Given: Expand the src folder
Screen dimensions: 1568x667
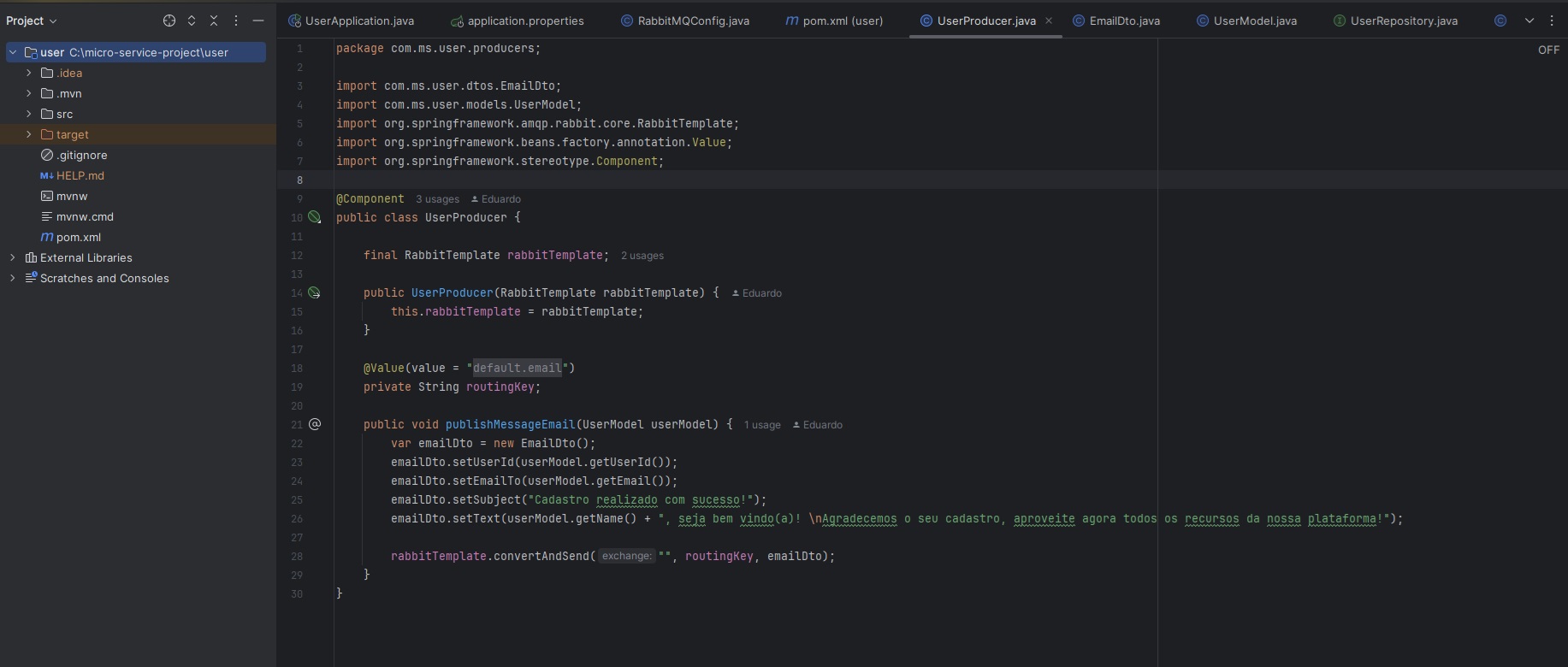Looking at the screenshot, I should coord(29,114).
